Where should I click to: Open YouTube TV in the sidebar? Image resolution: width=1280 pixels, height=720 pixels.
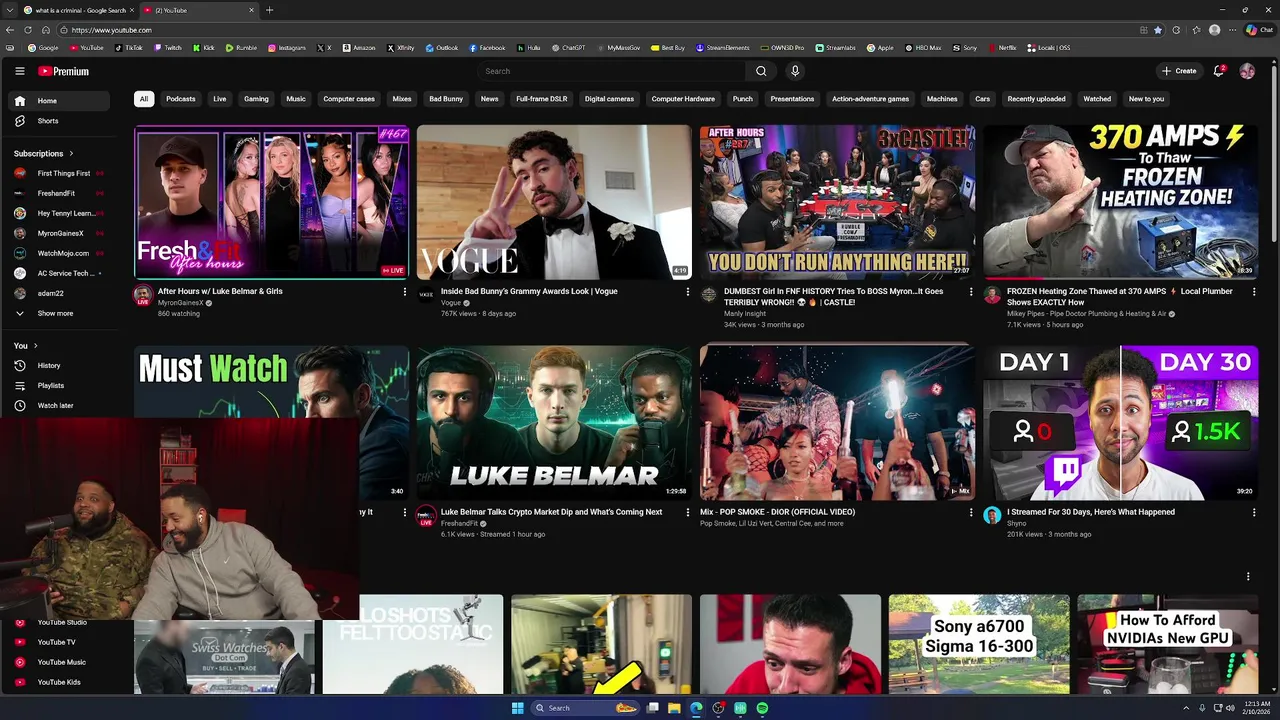(60, 642)
